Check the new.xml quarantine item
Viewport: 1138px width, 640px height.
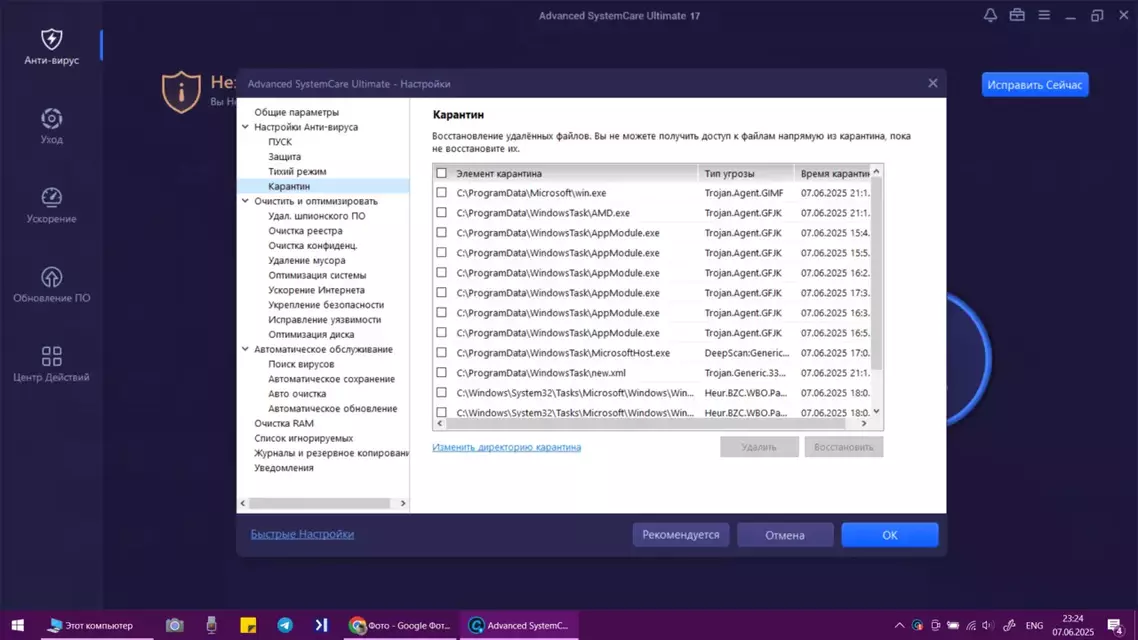(441, 372)
